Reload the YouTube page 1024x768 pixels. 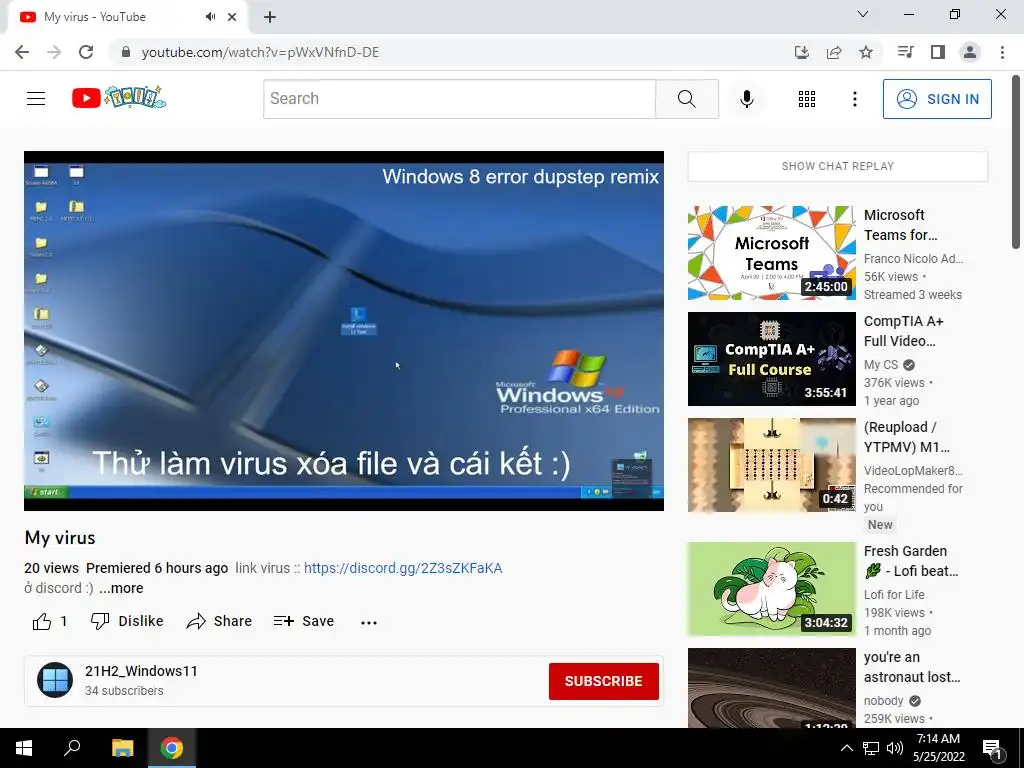click(x=86, y=52)
